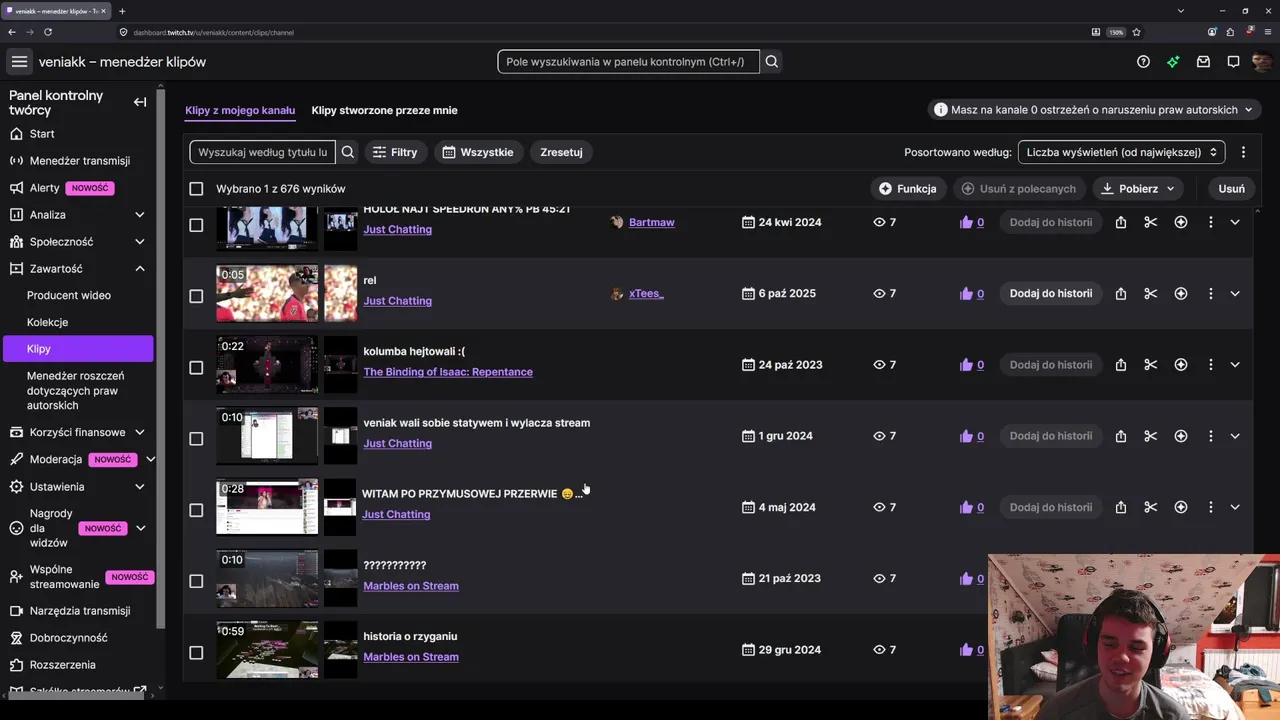Share the "kolumba hejtowali :(" clip

pyautogui.click(x=1121, y=365)
